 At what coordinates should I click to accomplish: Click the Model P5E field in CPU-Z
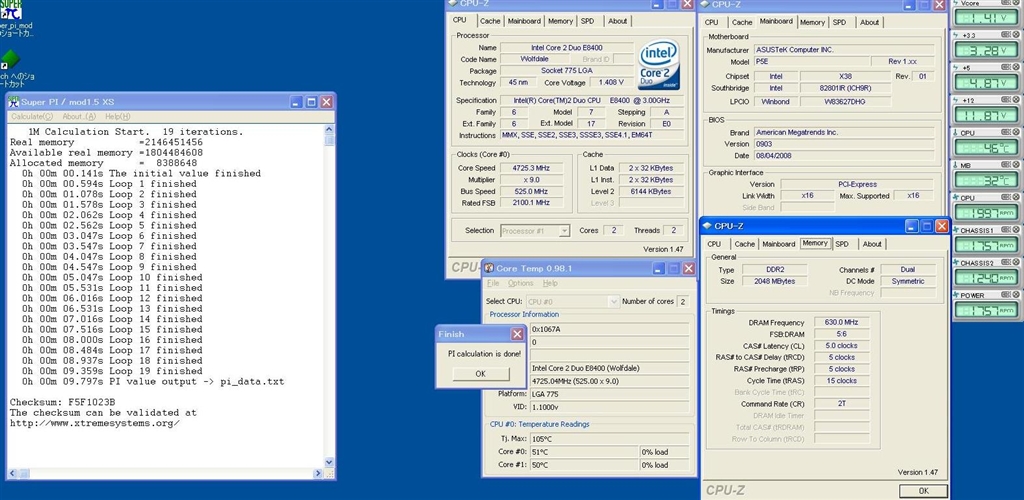pos(812,61)
